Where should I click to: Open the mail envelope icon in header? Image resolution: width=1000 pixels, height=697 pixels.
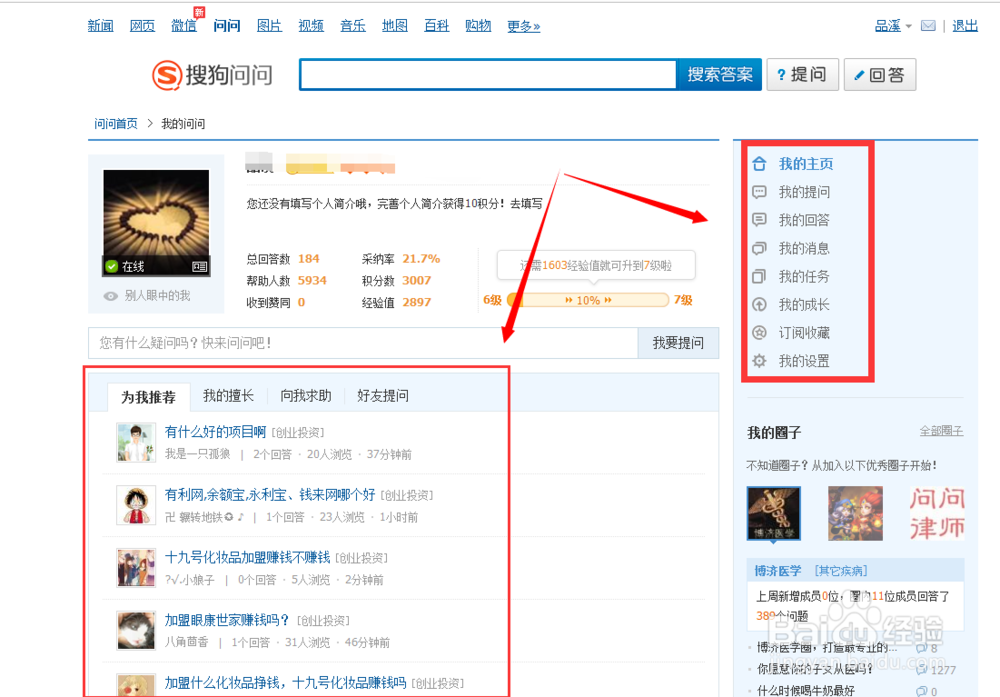928,26
